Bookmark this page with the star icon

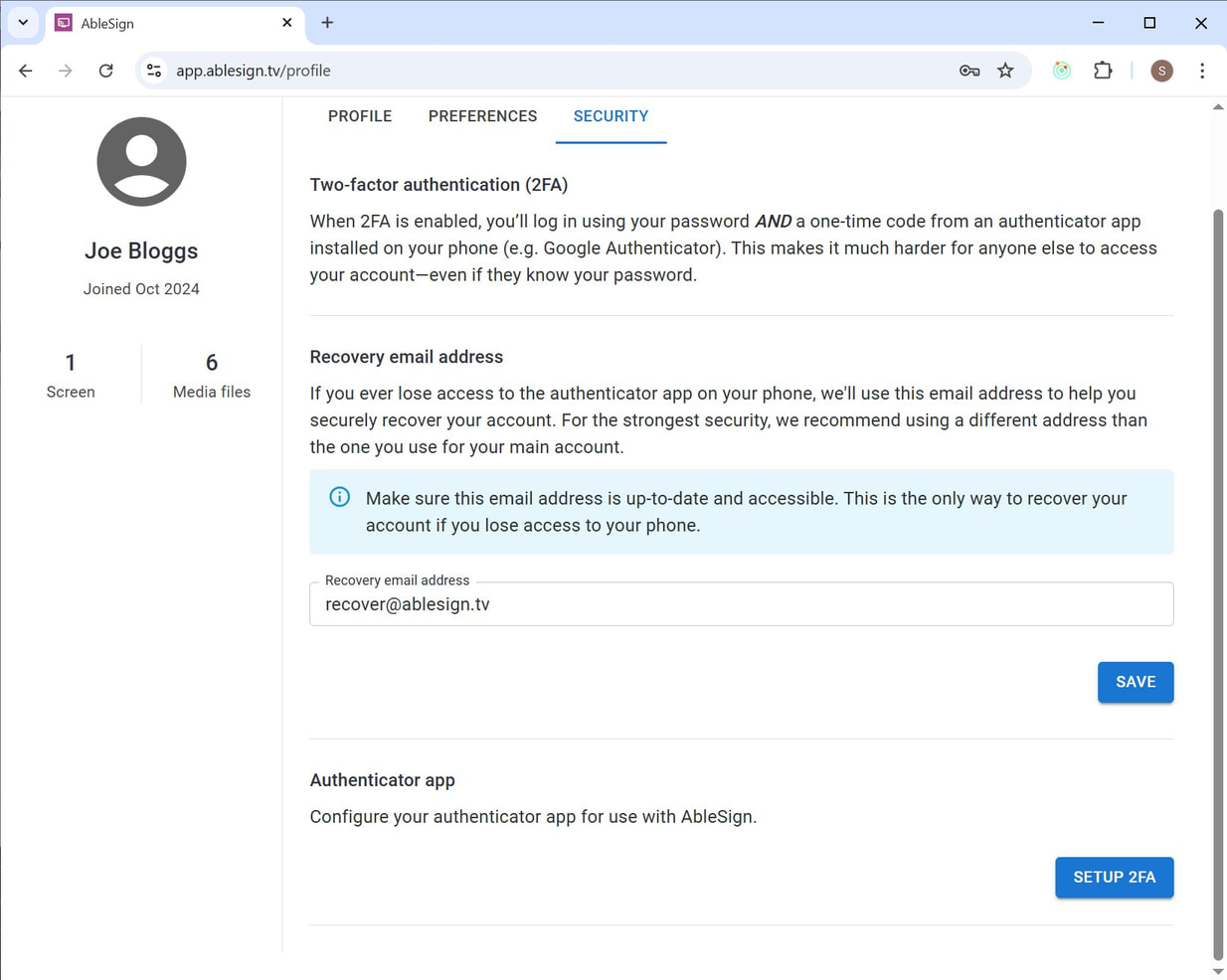pyautogui.click(x=1006, y=71)
